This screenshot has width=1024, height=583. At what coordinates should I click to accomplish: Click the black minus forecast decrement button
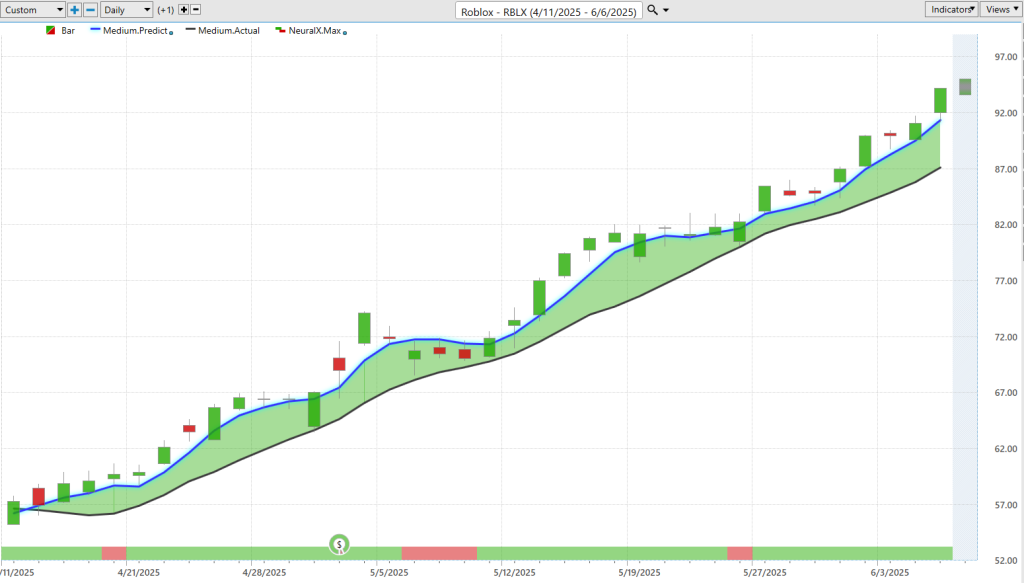[195, 10]
